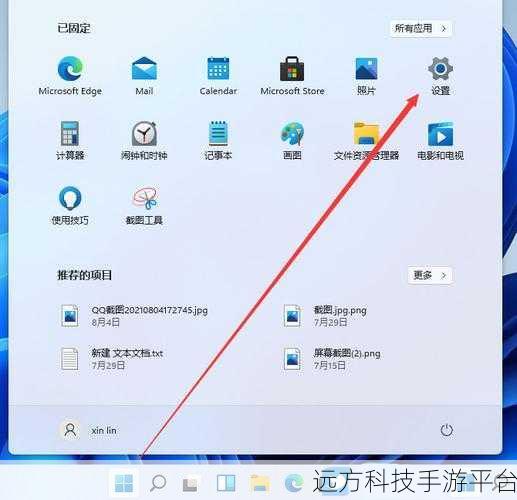Open 截图.jpg.png recommended file
The height and width of the screenshot is (500, 517).
tap(325, 316)
